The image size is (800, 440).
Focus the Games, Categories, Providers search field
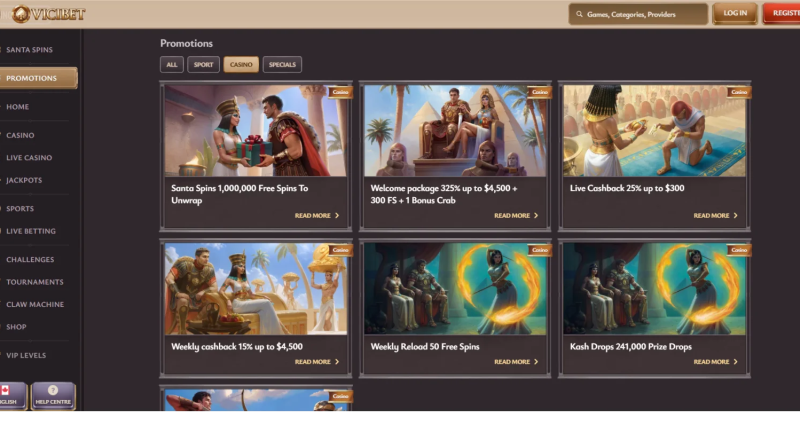[x=638, y=14]
